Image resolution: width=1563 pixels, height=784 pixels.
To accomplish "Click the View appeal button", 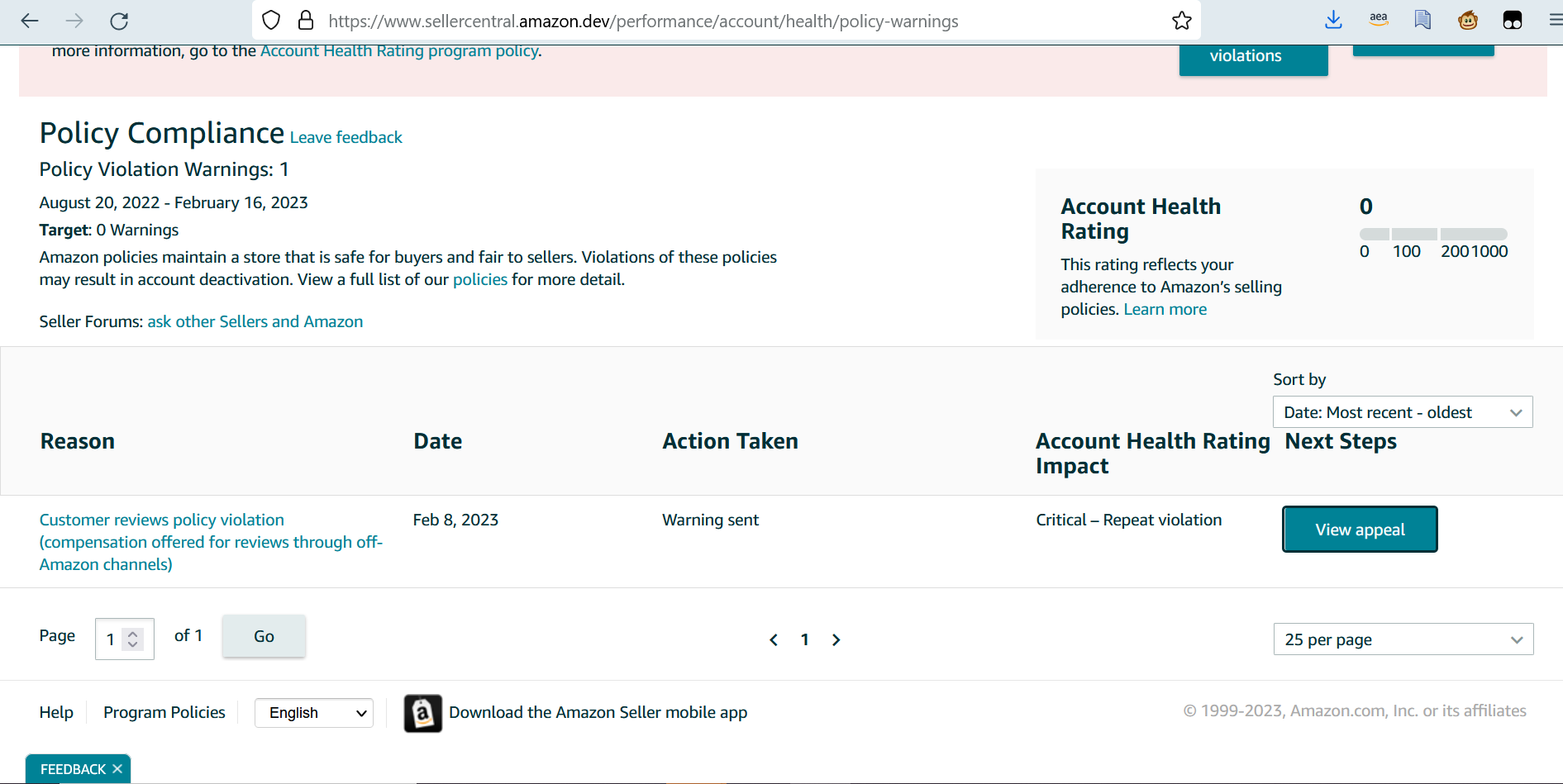I will pyautogui.click(x=1360, y=530).
